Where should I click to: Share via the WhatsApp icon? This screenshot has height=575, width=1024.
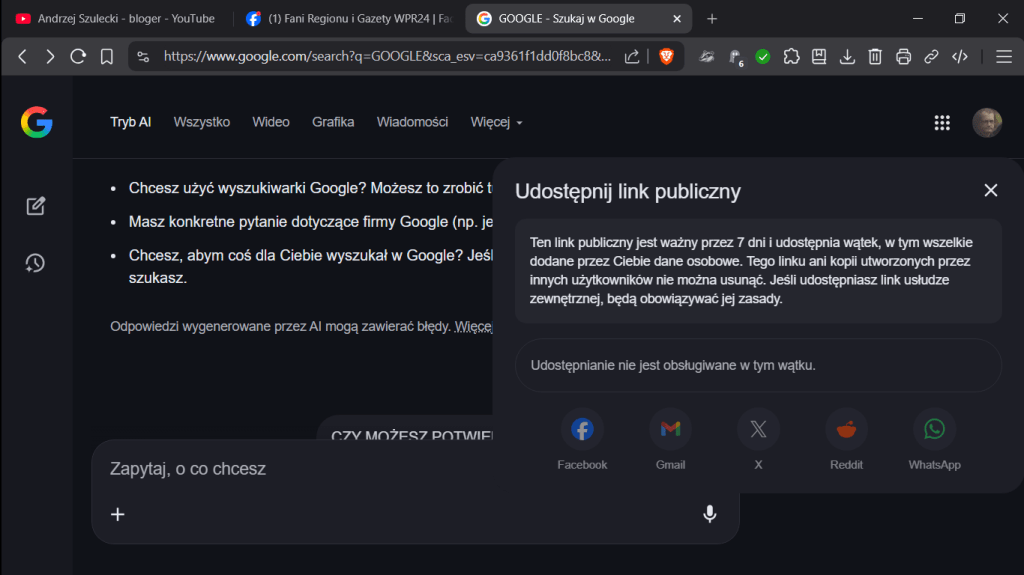pyautogui.click(x=934, y=429)
